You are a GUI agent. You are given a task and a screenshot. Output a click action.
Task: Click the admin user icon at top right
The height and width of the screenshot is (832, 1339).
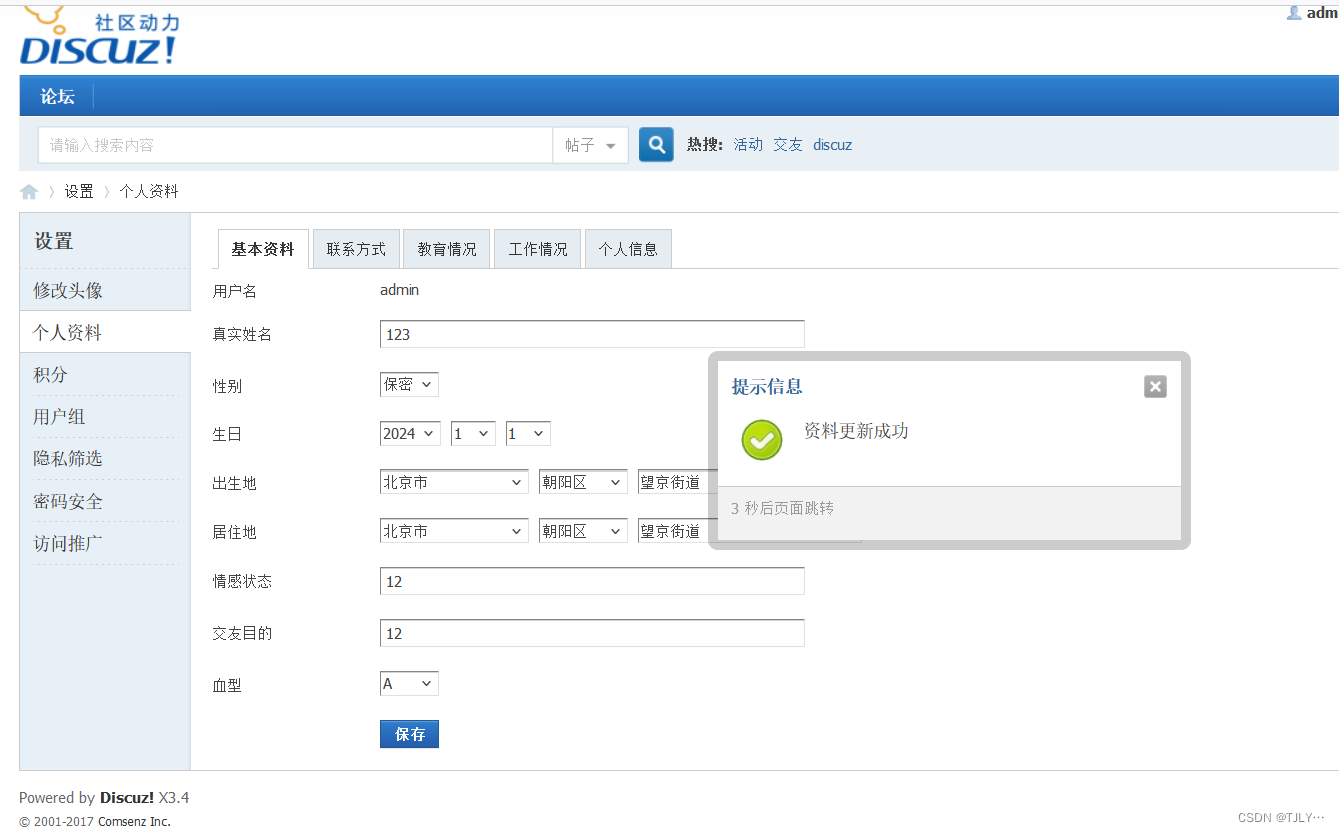click(1295, 12)
